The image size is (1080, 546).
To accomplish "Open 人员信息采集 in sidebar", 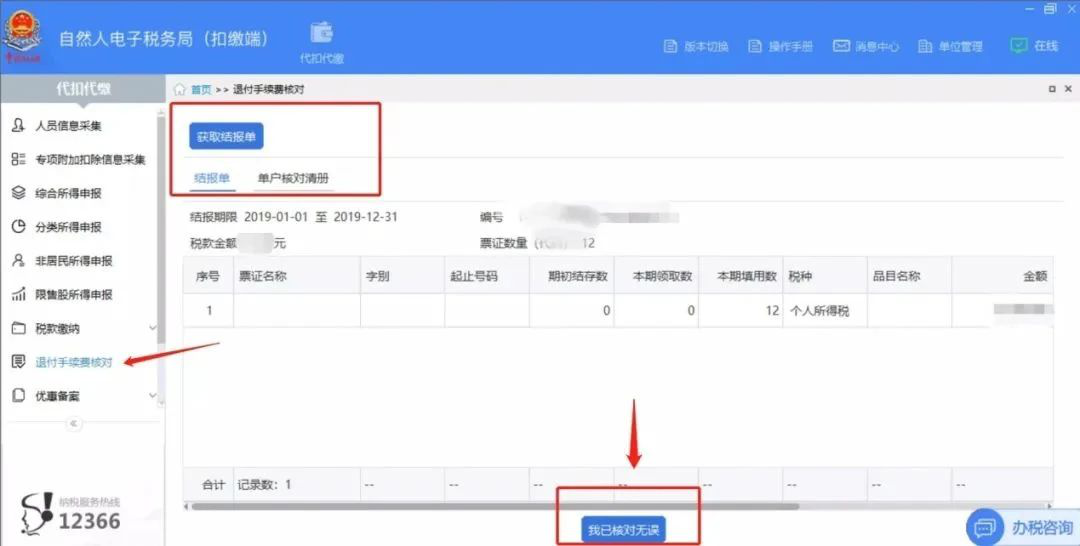I will (x=68, y=126).
